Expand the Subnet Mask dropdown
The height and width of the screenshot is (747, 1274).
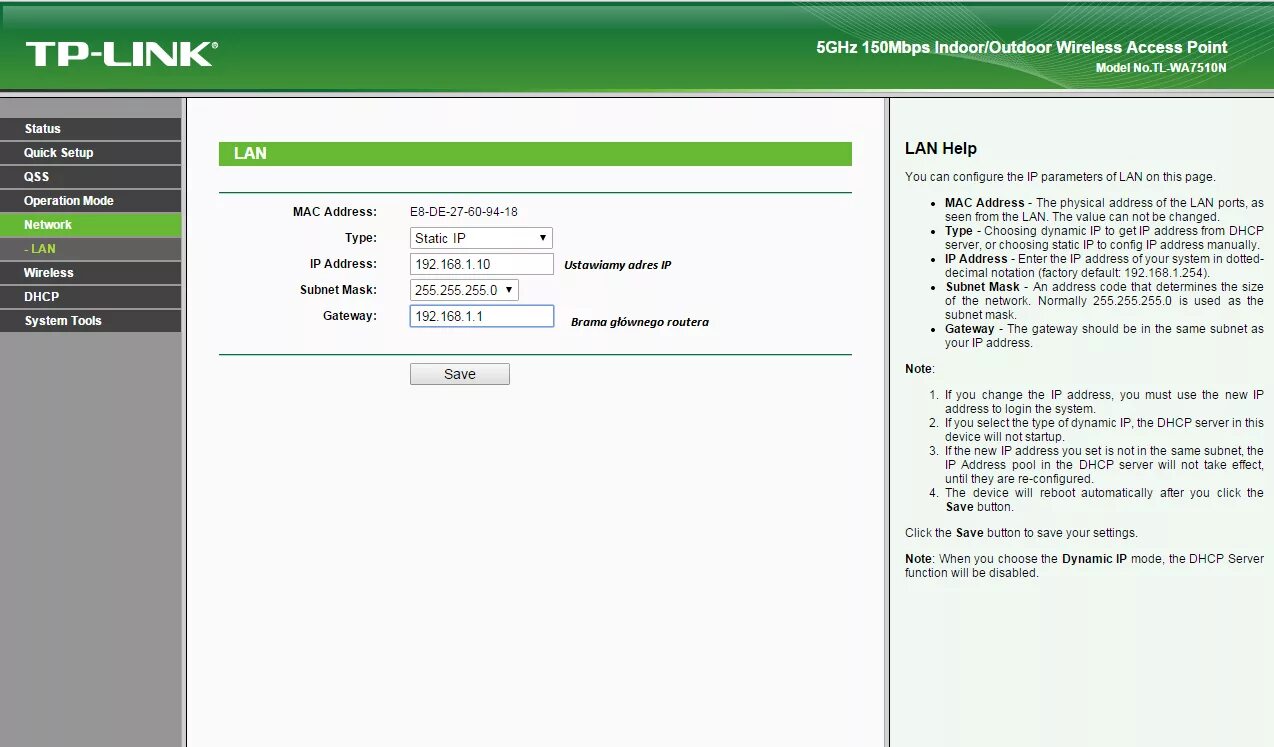coord(464,290)
